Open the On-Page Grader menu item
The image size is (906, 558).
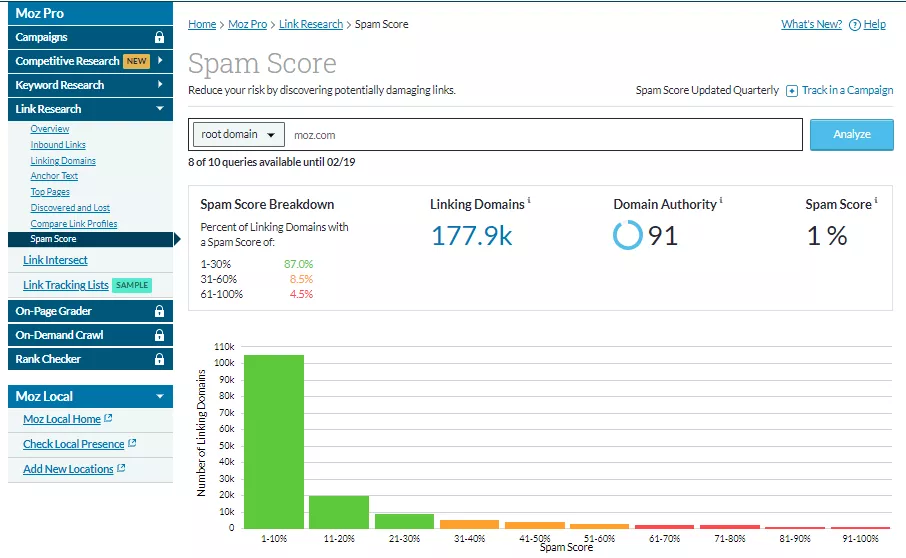90,311
